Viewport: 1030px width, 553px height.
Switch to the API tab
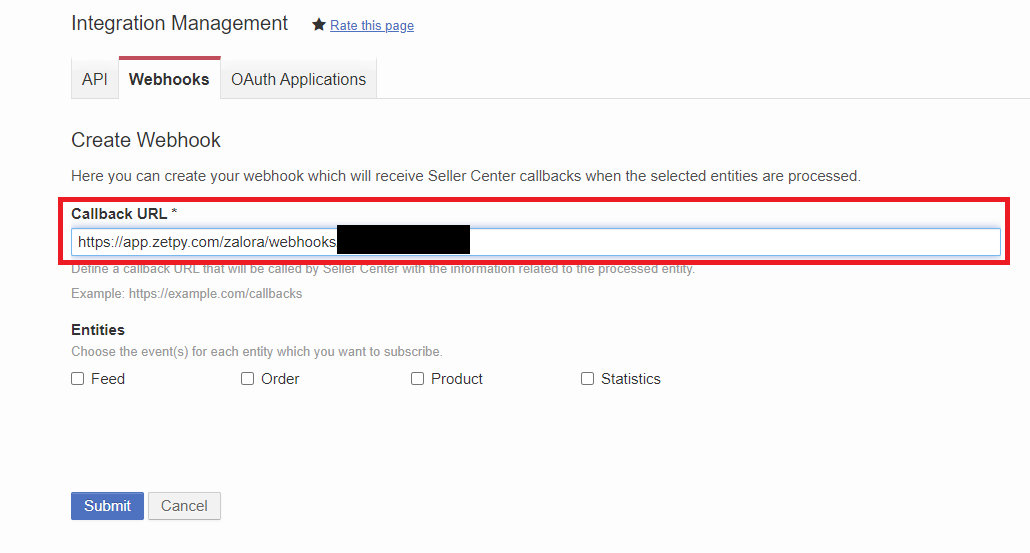point(95,79)
